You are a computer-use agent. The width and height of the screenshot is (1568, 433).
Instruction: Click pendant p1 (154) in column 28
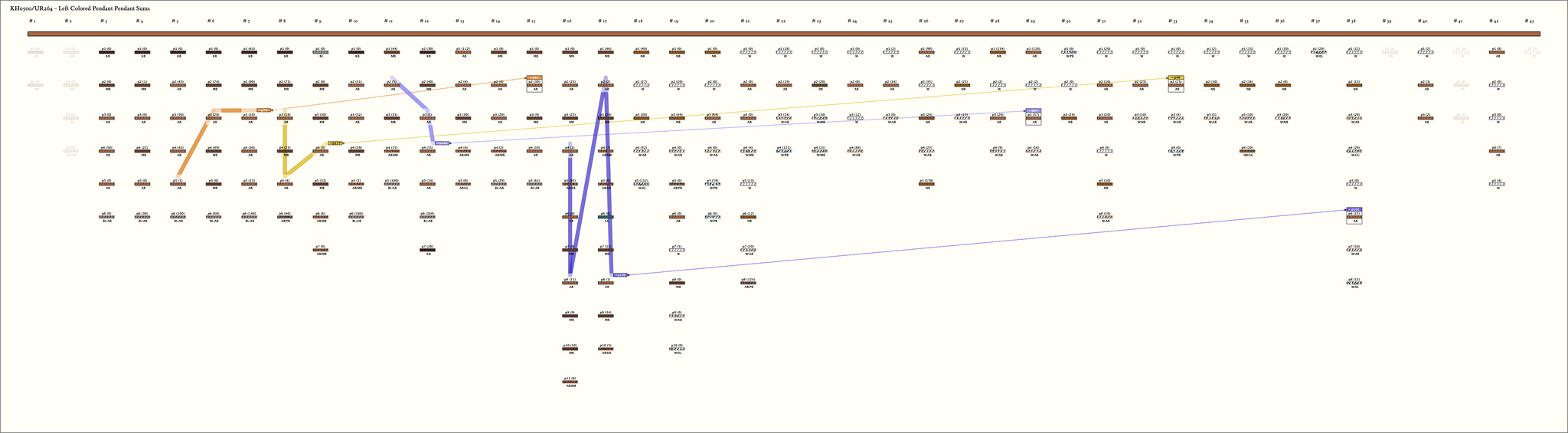(x=998, y=52)
